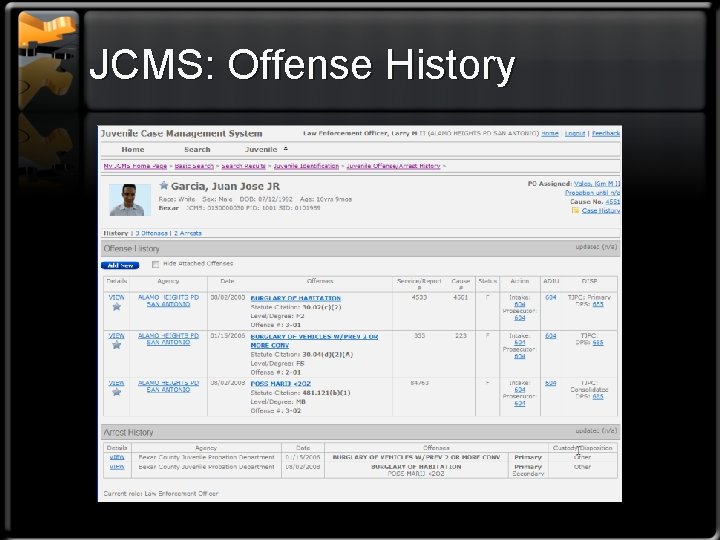Click VIEW for Burglary of Habitation offense
The width and height of the screenshot is (720, 540).
point(116,298)
